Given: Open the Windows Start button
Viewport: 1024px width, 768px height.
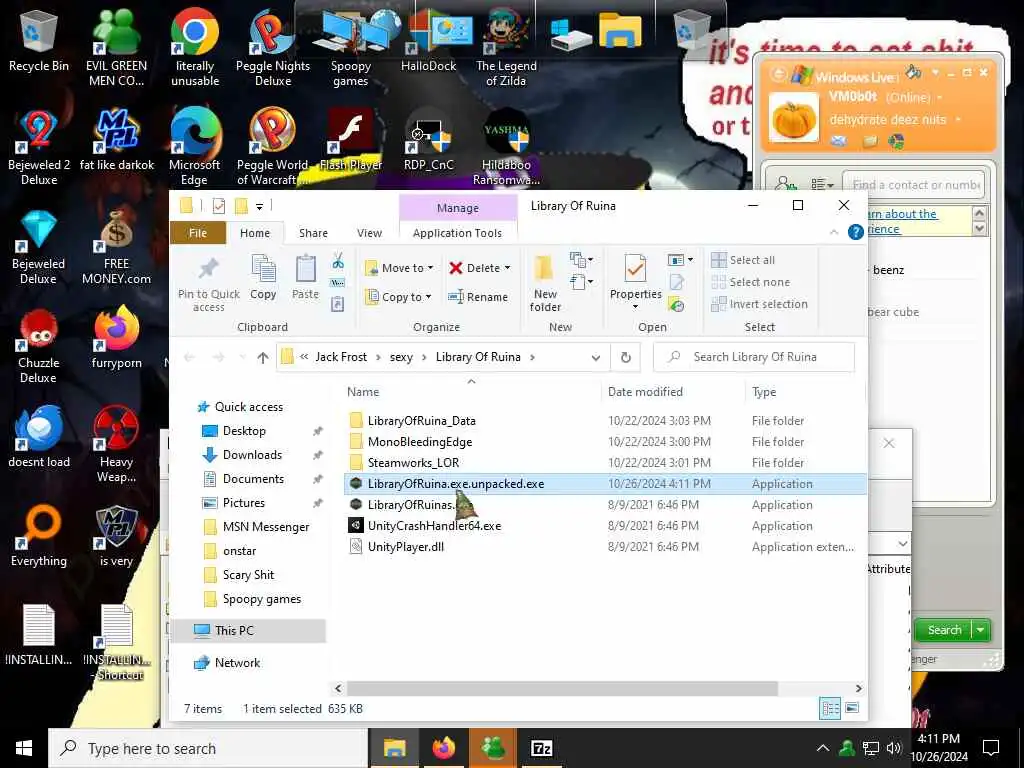Looking at the screenshot, I should (24, 748).
